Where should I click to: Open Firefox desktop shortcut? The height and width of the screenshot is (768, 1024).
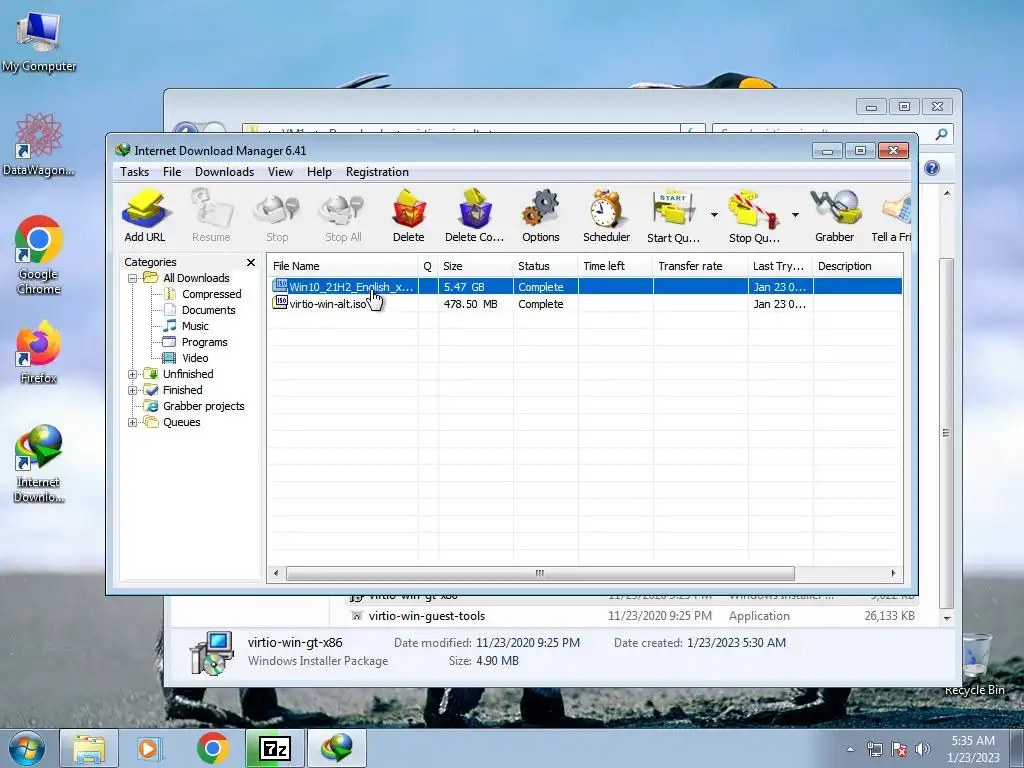pos(39,353)
